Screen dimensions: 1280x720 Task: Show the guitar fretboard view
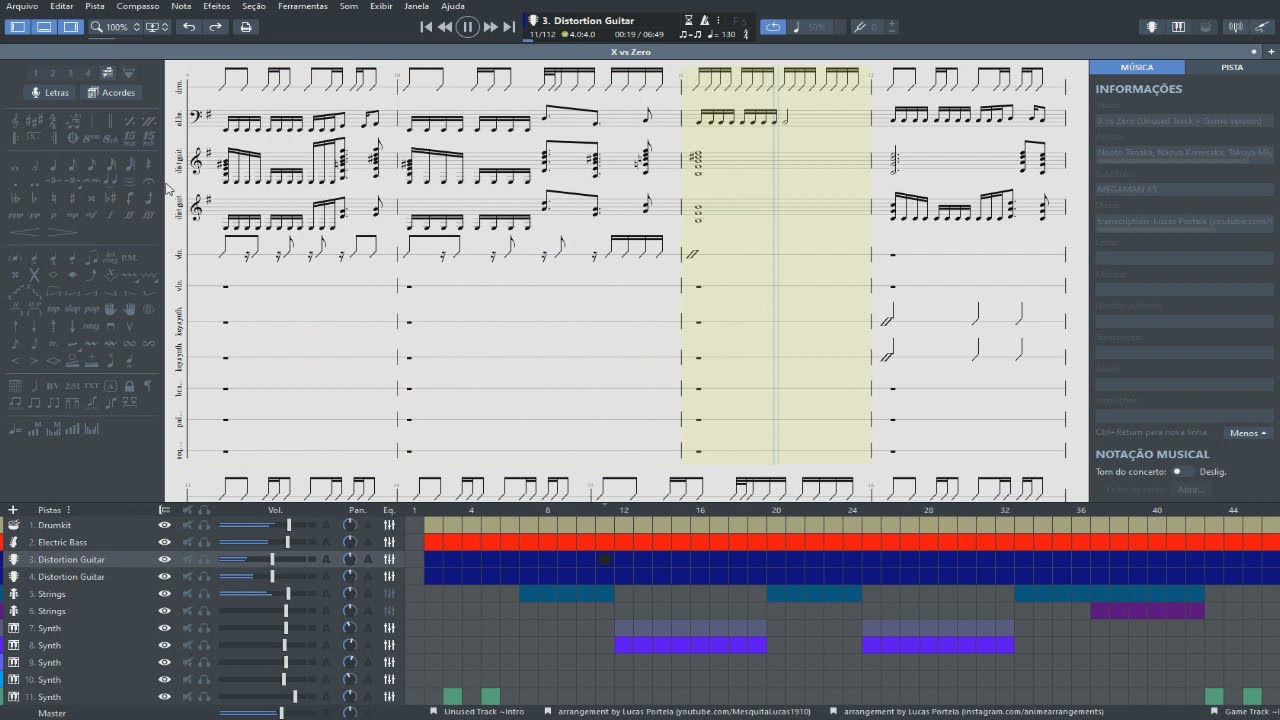point(1152,27)
